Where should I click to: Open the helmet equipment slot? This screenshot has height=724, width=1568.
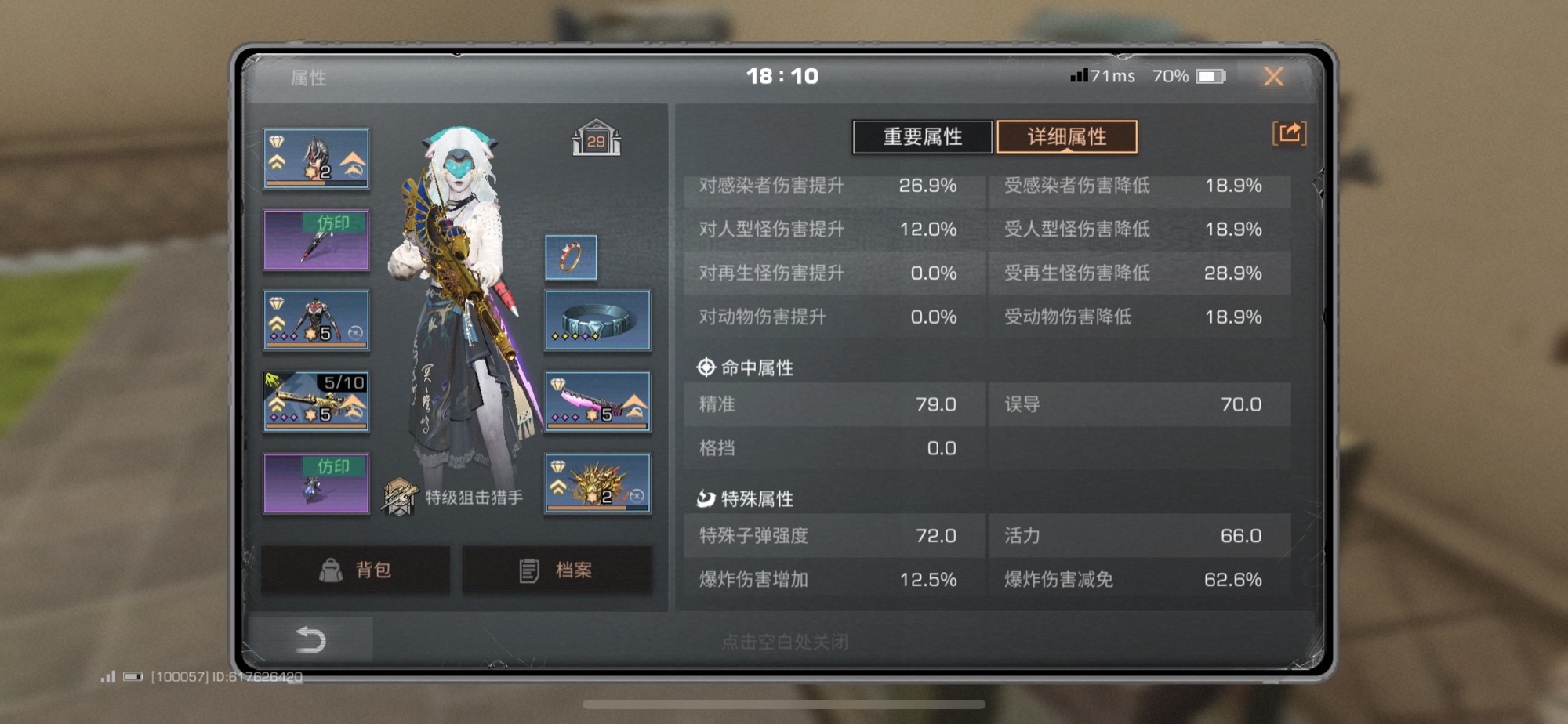coord(316,158)
